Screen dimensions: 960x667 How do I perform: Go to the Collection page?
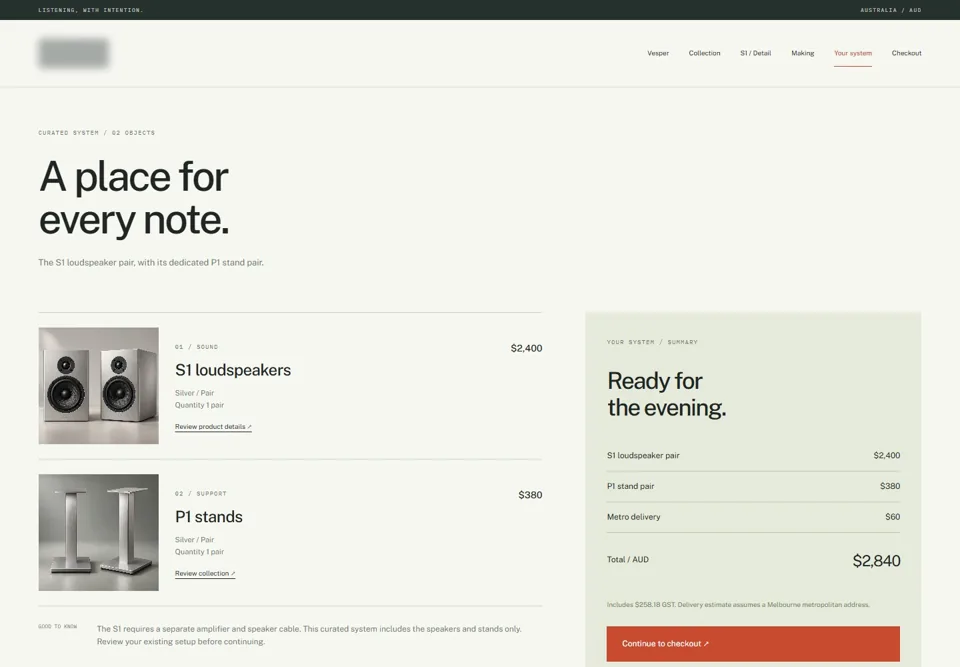704,53
